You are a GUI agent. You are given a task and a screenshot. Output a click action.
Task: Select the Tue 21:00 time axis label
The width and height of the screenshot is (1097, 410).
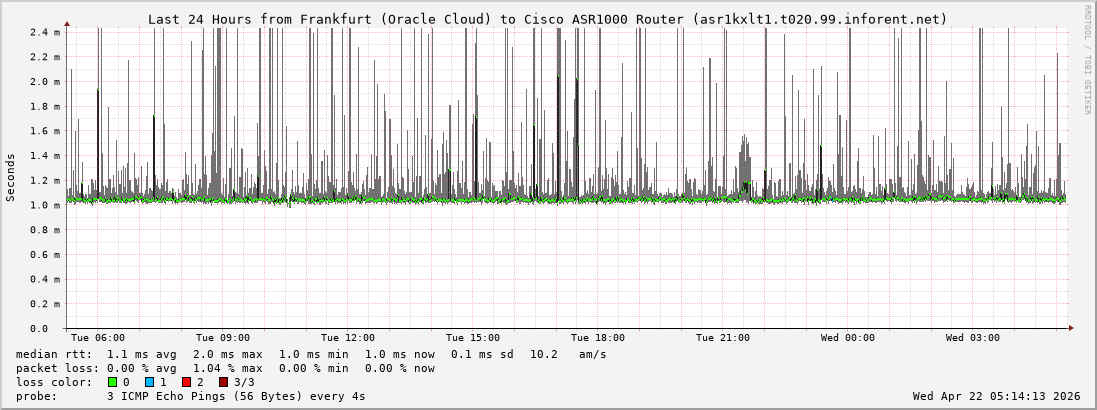pos(723,338)
